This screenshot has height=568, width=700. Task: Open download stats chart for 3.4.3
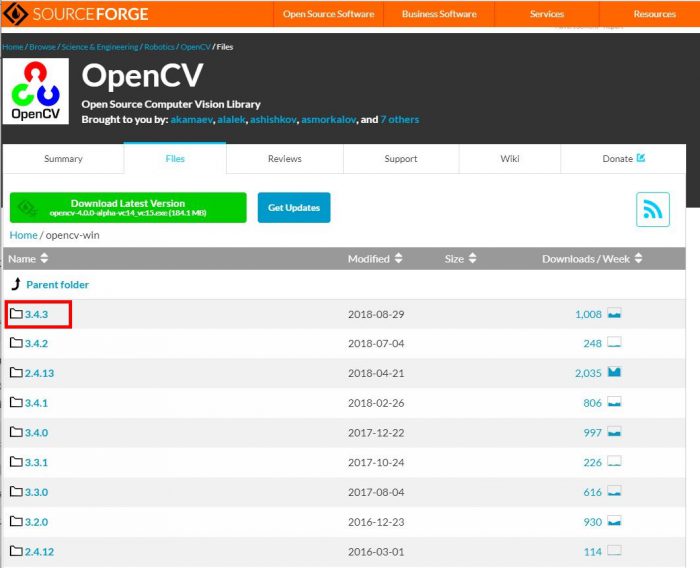click(614, 313)
